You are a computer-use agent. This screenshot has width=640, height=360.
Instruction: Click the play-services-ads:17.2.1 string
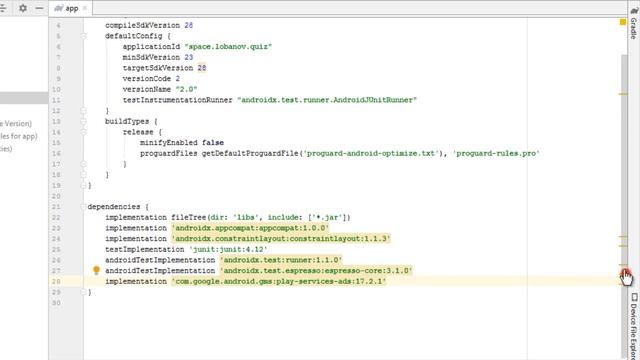pyautogui.click(x=278, y=281)
